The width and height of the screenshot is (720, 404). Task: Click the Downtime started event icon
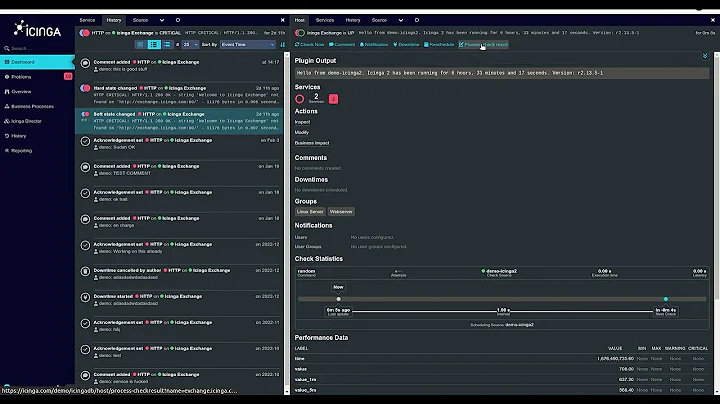click(x=85, y=297)
